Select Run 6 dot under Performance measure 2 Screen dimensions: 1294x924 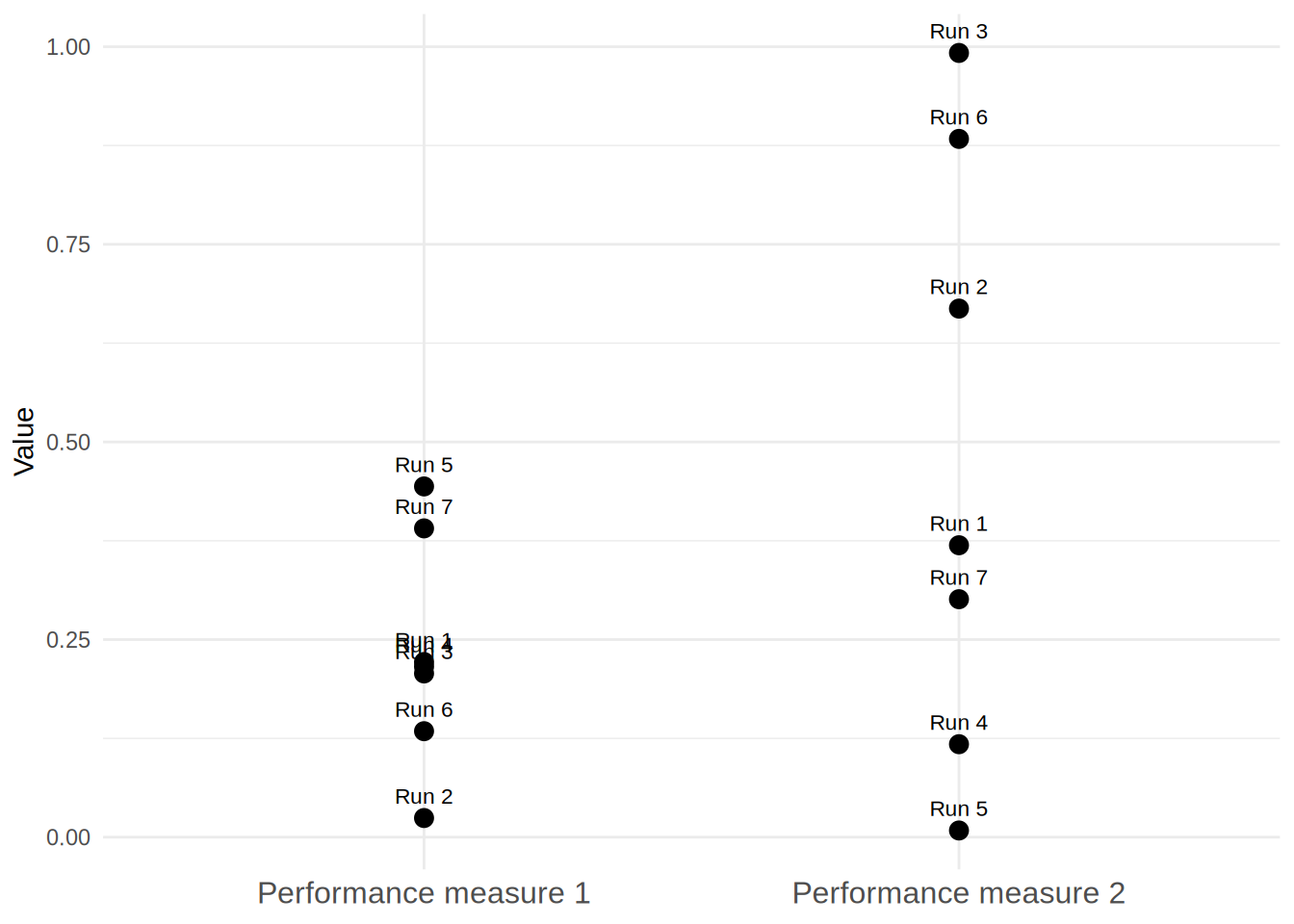[x=959, y=139]
